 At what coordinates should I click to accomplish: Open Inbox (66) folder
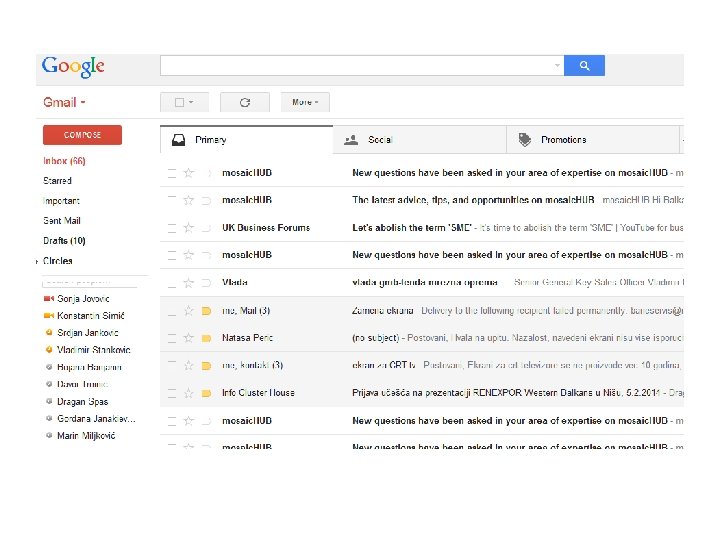(x=64, y=161)
